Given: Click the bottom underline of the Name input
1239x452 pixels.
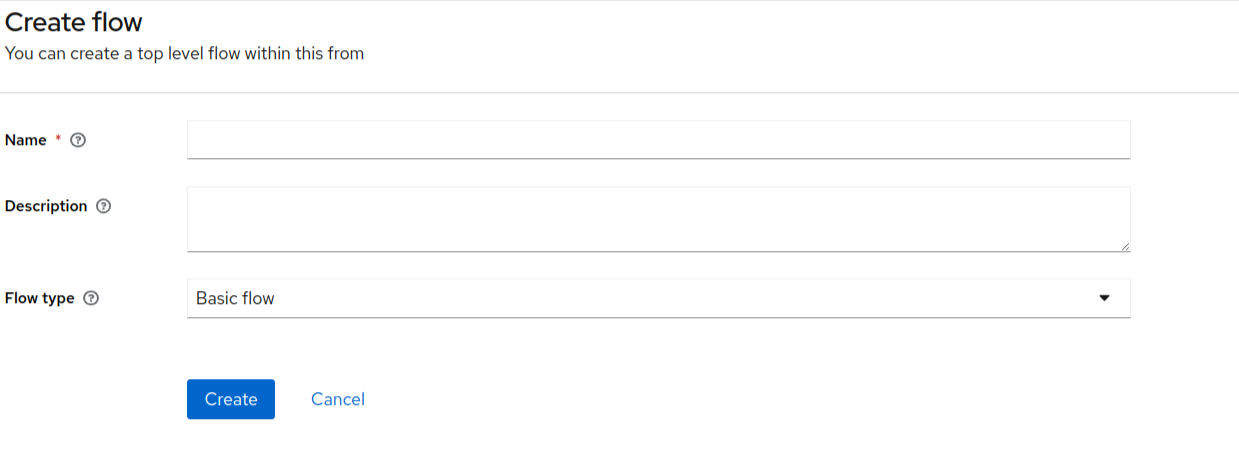Looking at the screenshot, I should click(658, 158).
